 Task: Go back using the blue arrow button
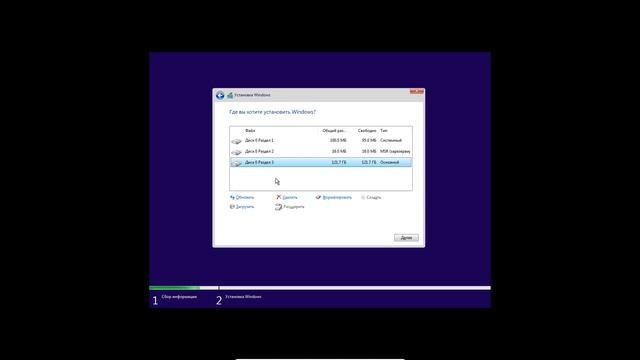[220, 95]
